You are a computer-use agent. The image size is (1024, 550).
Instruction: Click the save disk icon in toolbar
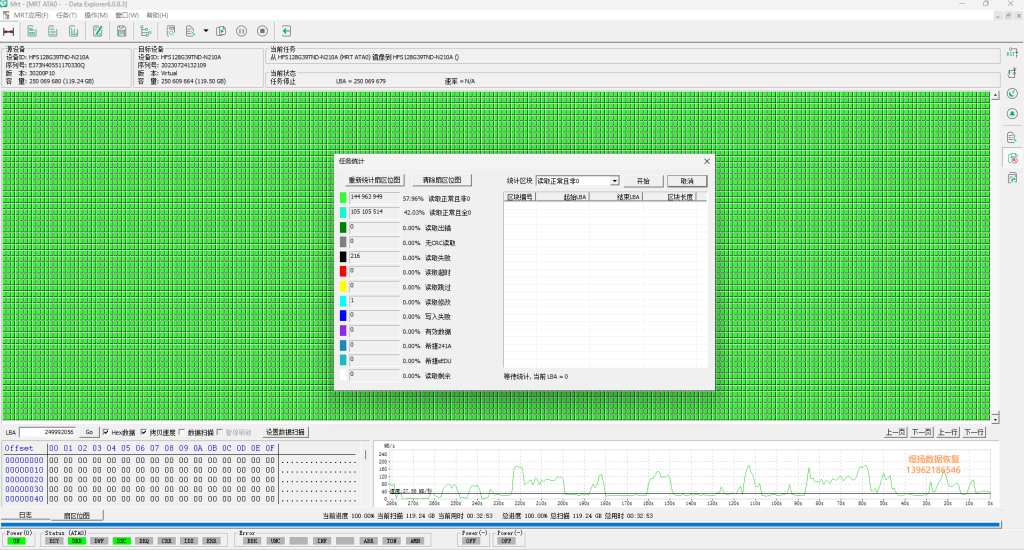click(x=121, y=31)
